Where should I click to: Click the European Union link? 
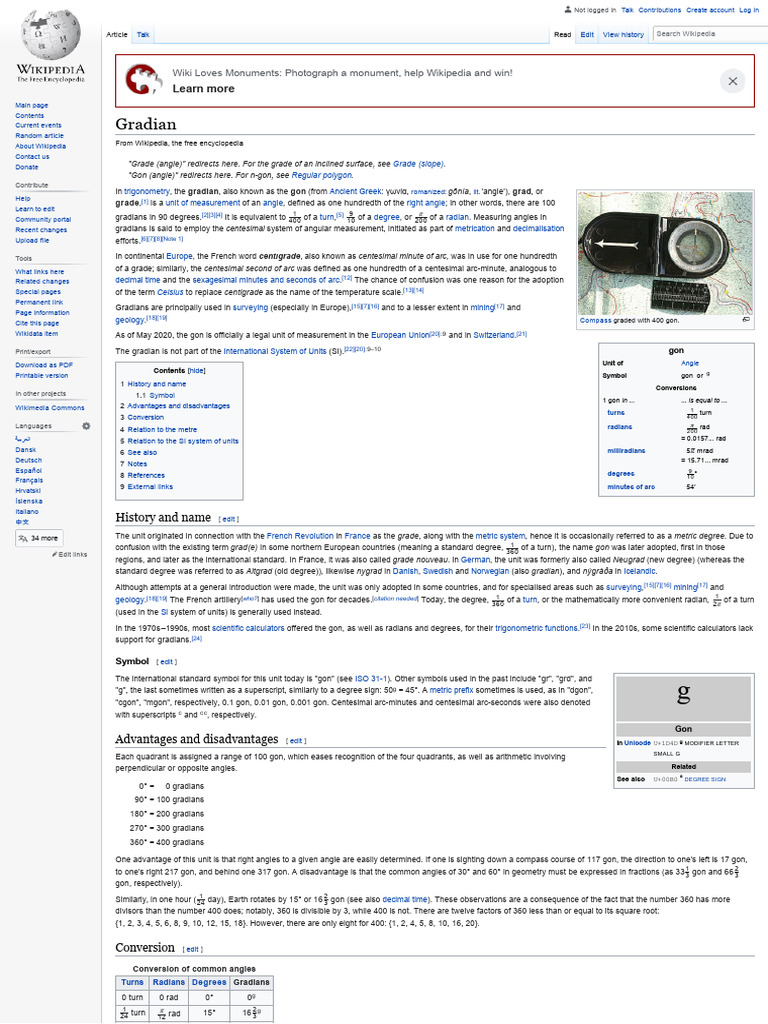(x=400, y=335)
